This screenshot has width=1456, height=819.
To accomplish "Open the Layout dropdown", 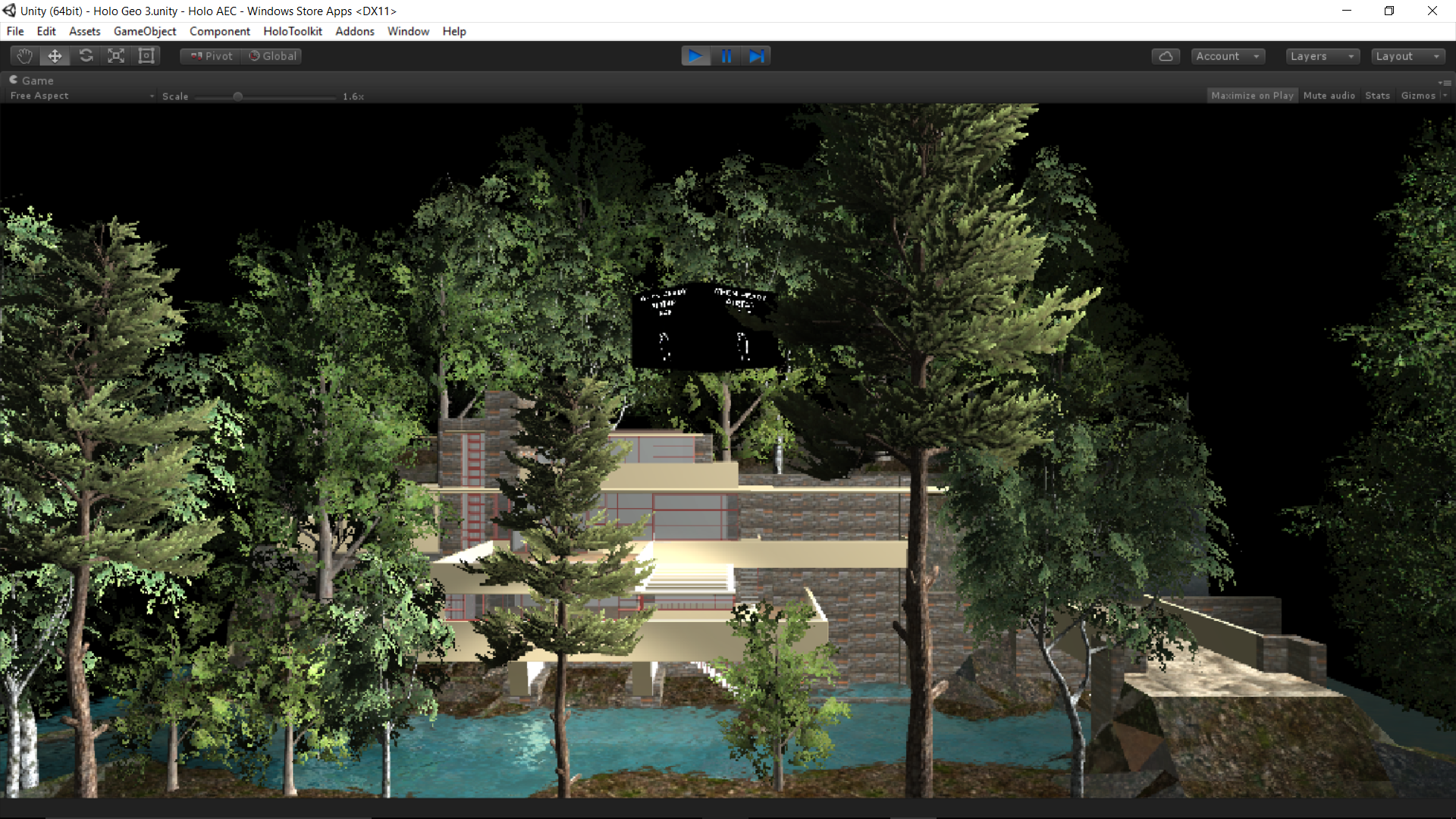I will click(x=1407, y=56).
